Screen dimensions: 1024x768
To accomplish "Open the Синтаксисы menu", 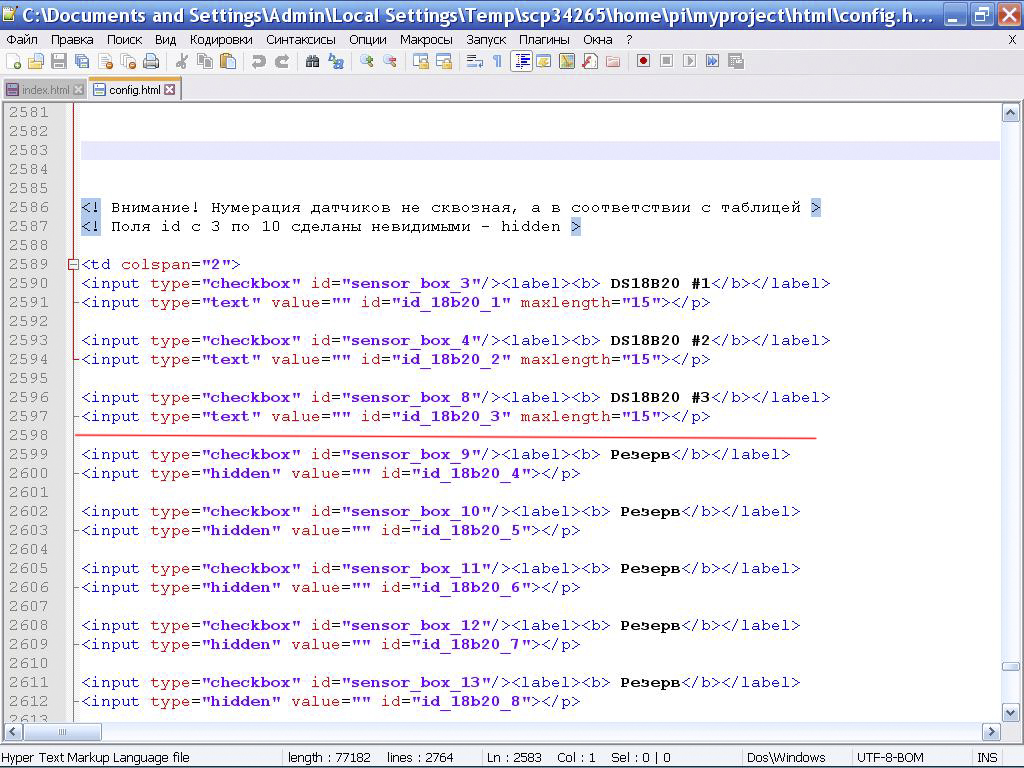I will 301,40.
